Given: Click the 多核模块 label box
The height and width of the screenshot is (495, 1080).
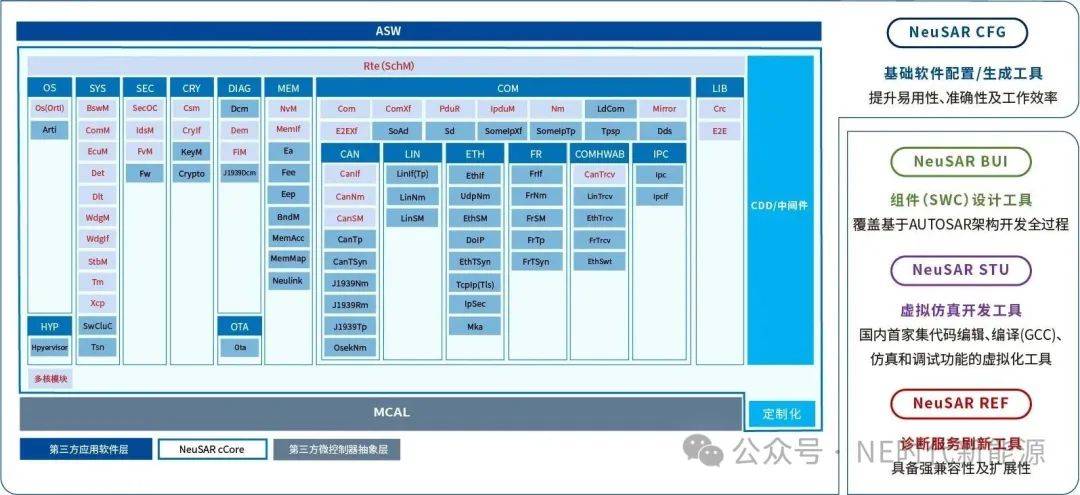Looking at the screenshot, I should click(x=50, y=378).
